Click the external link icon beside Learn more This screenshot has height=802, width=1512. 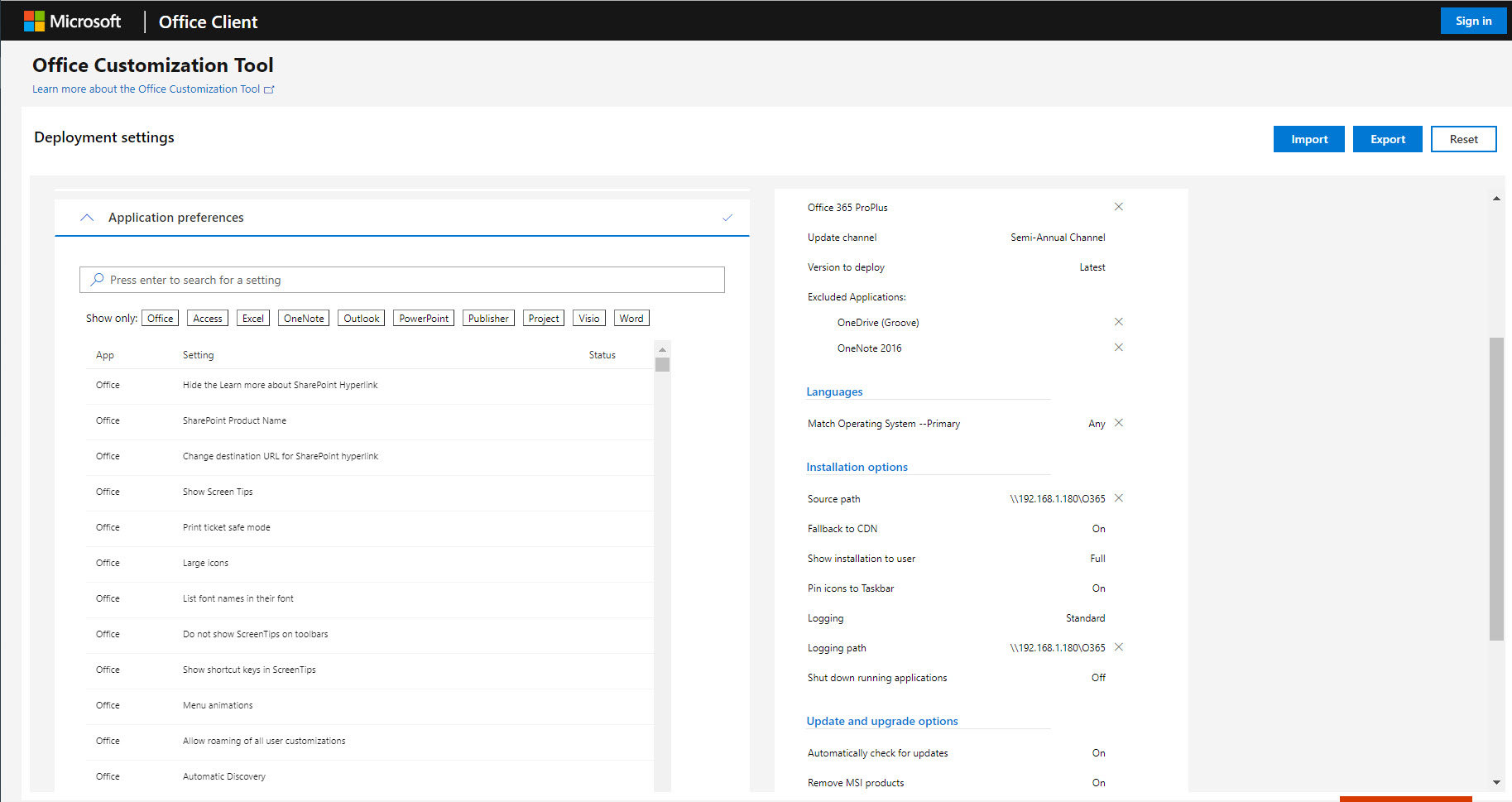(x=269, y=89)
